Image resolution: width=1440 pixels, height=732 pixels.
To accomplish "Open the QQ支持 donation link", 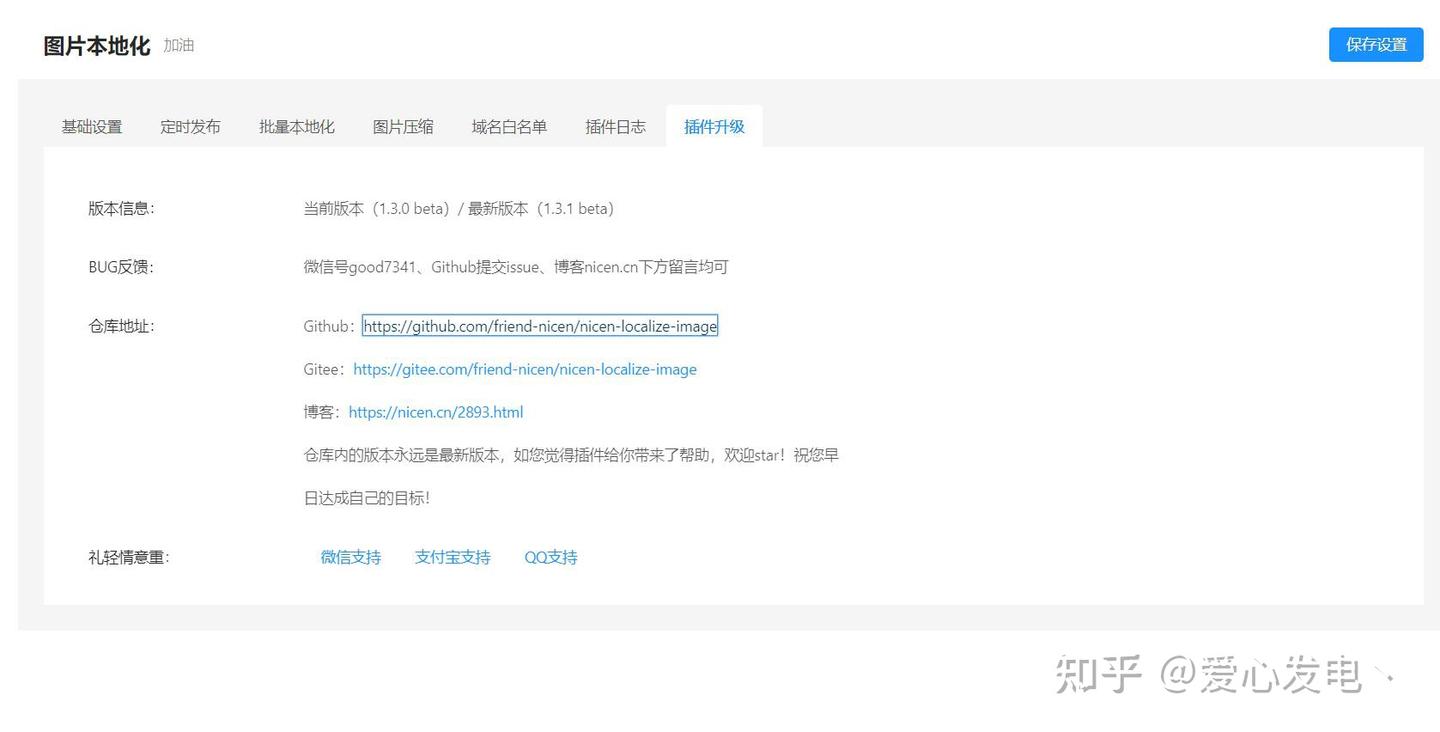I will pyautogui.click(x=550, y=557).
